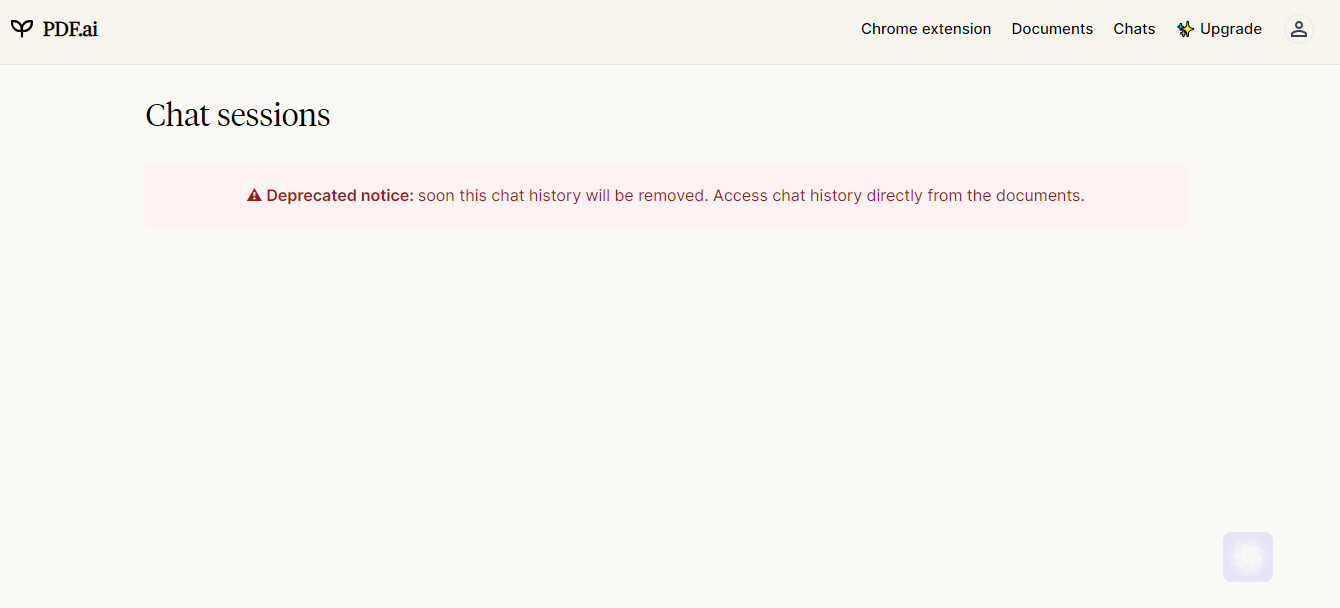Open the floating swirl assistant widget
Image resolution: width=1340 pixels, height=608 pixels.
(x=1248, y=557)
